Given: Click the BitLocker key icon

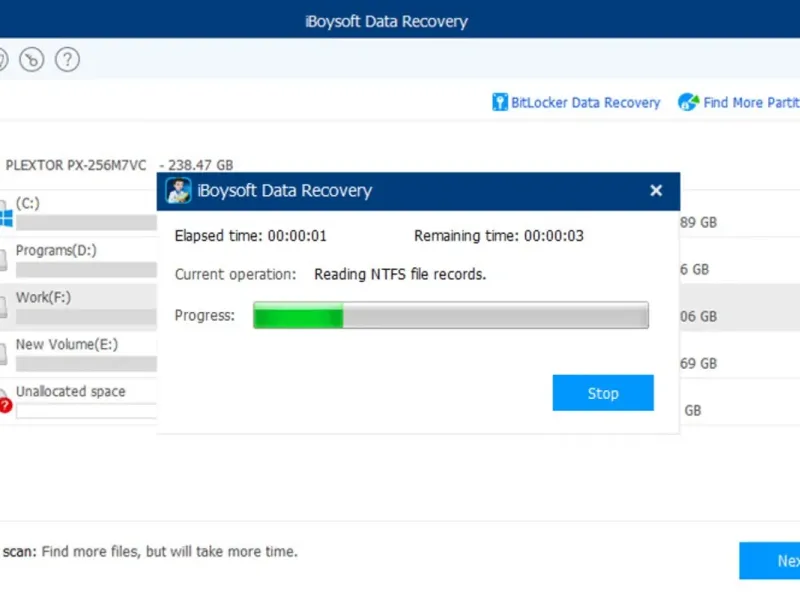Looking at the screenshot, I should point(500,102).
